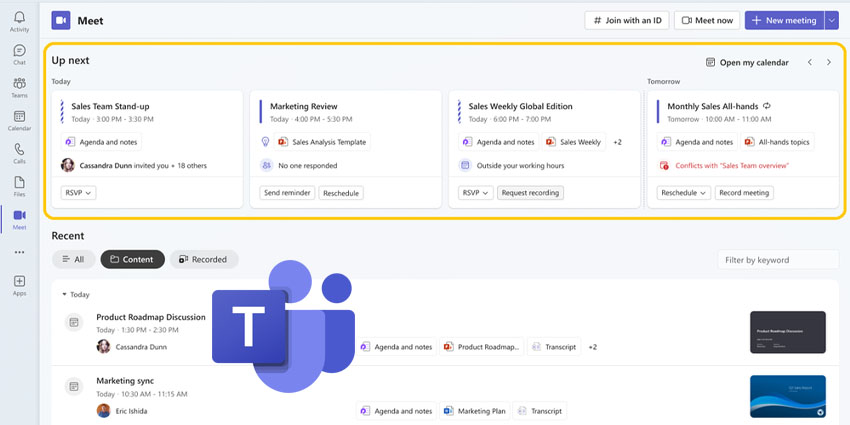This screenshot has width=850, height=425.
Task: Open Agenda and notes for Sales Weekly Global Edition
Action: [499, 142]
